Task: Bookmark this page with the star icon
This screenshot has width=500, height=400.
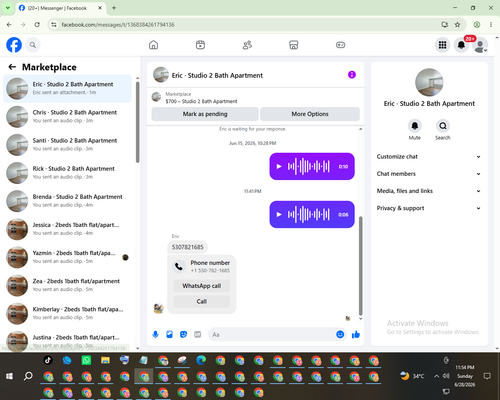Action: point(457,25)
